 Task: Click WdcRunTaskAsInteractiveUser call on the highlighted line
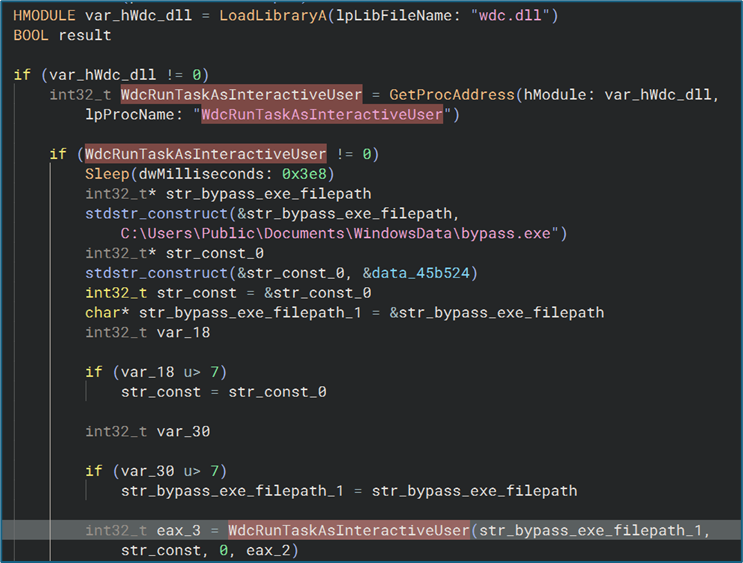coord(349,530)
